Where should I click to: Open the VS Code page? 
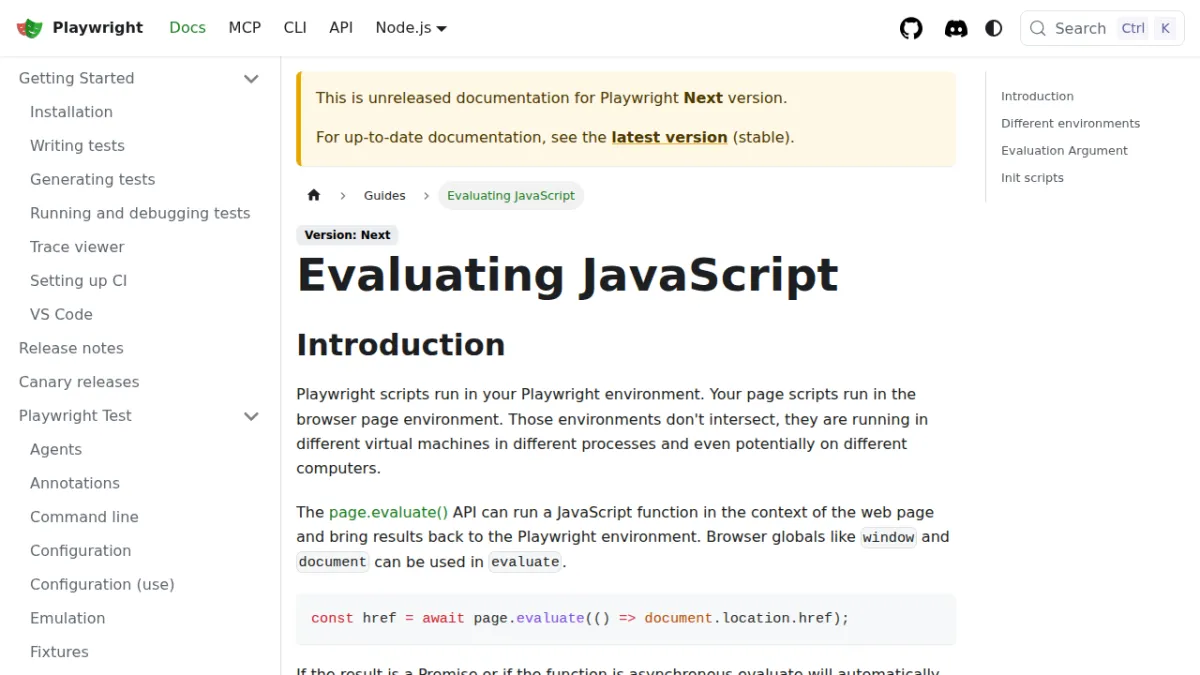pos(61,315)
